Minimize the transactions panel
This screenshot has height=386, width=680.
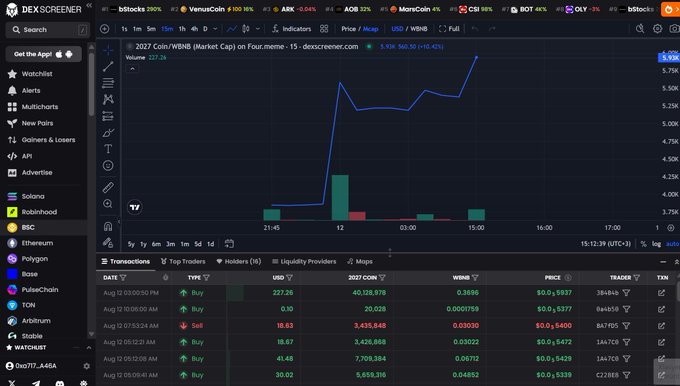click(663, 262)
